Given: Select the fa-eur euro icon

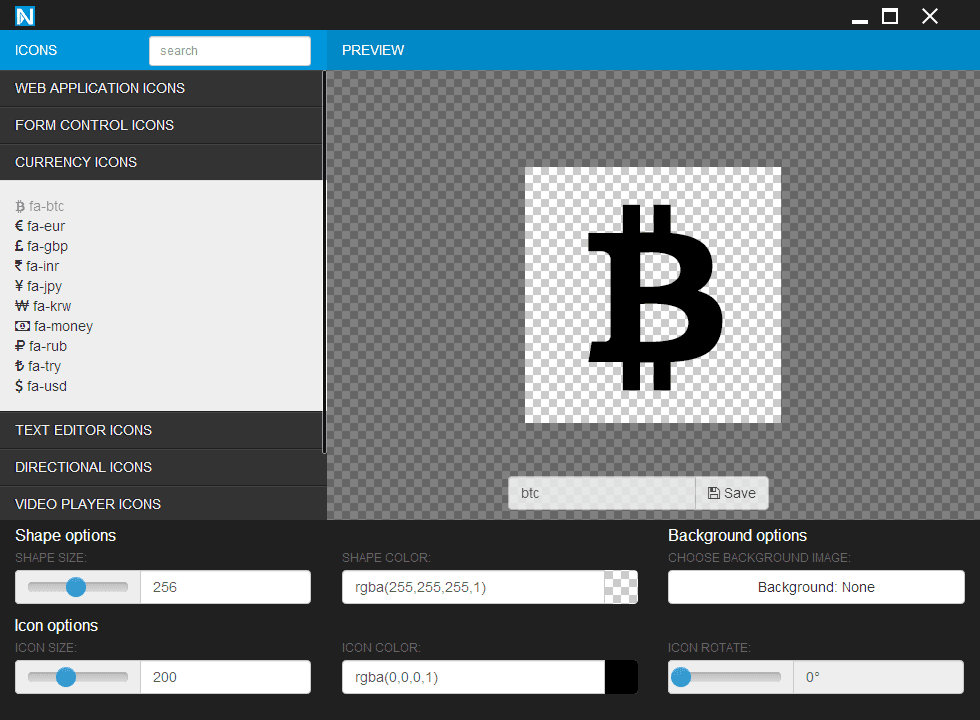Looking at the screenshot, I should coord(40,226).
